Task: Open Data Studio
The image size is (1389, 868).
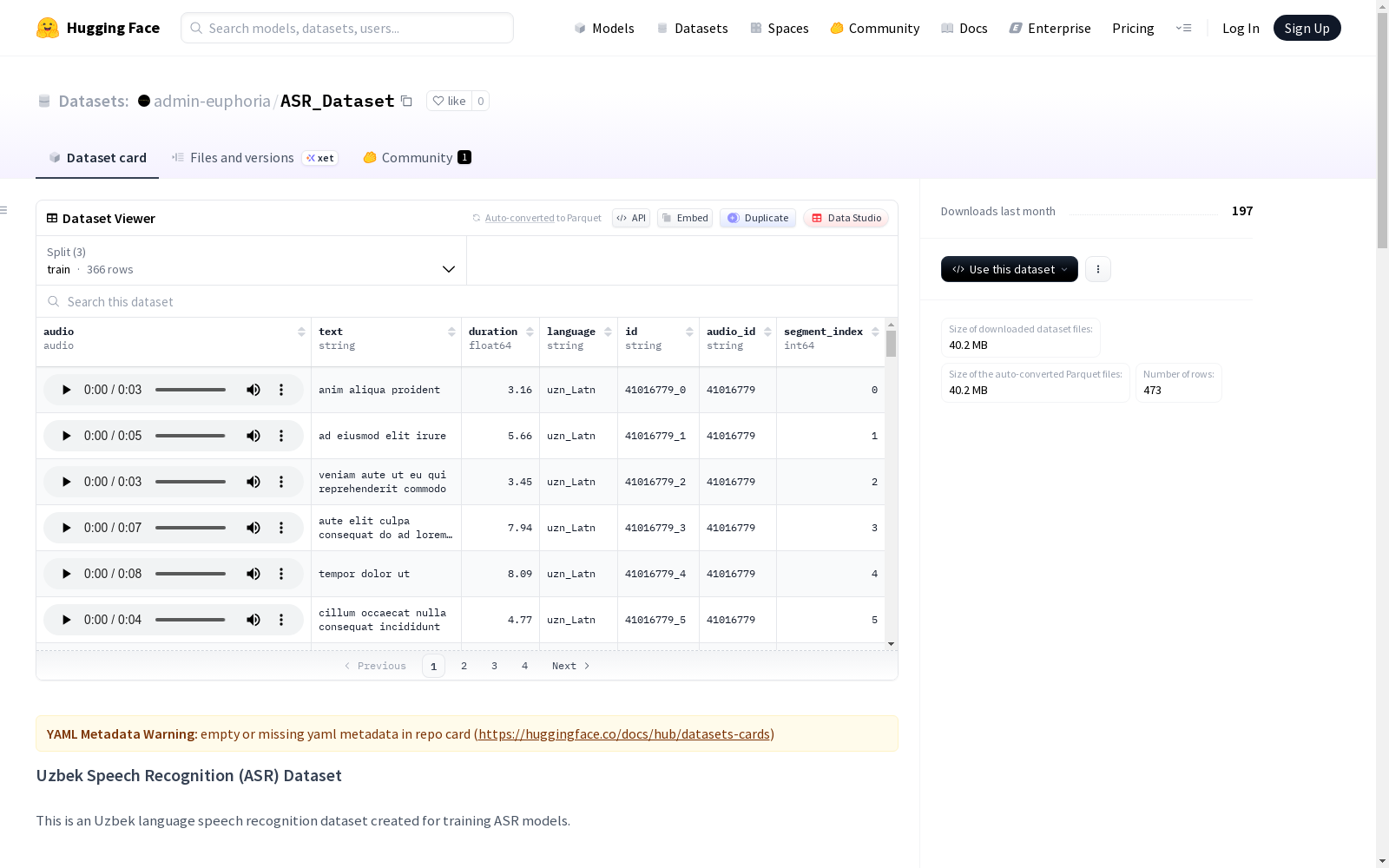Action: coord(846,218)
